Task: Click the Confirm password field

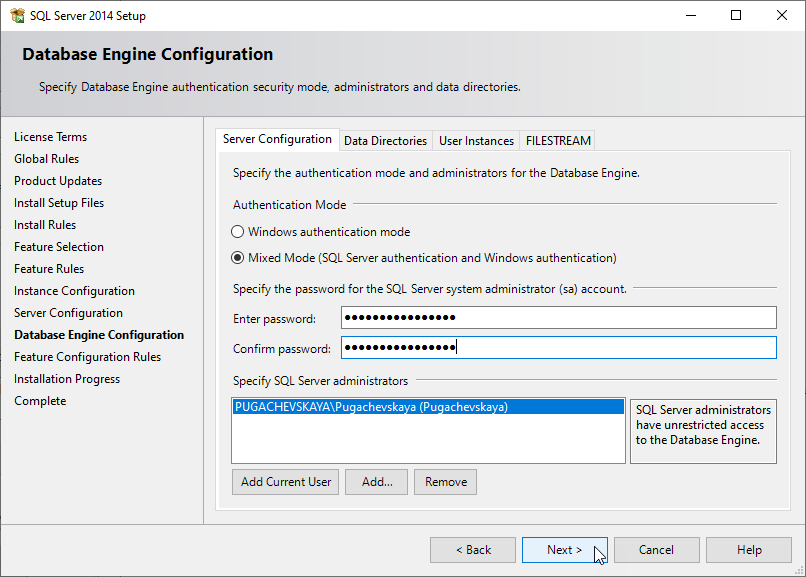Action: pyautogui.click(x=558, y=348)
